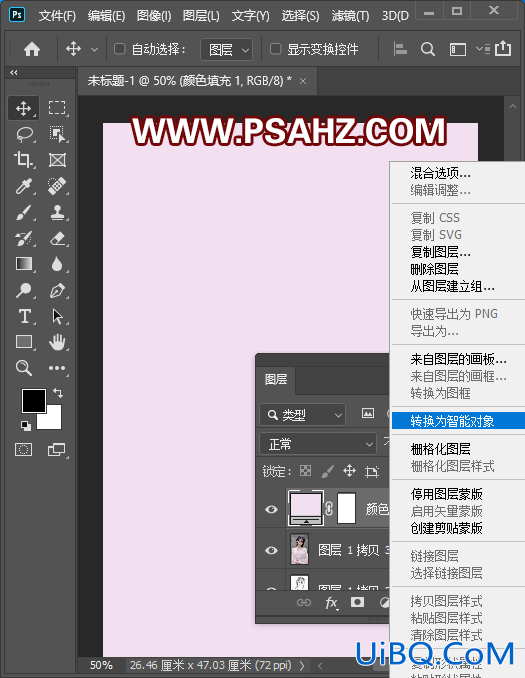Screen dimensions: 525x678
Task: Open the search magnifier in options bar
Action: (x=428, y=49)
